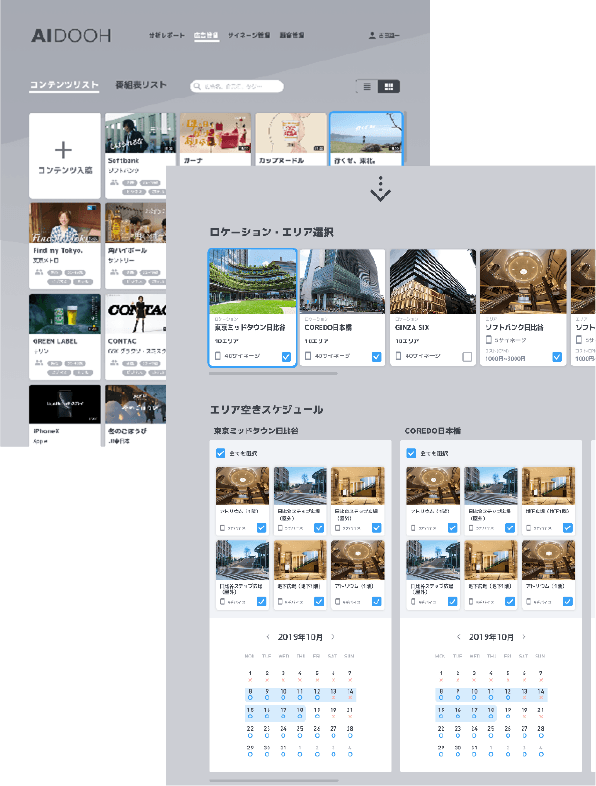Toggle 全てを選択 in COREDO日本橋 schedule panel
The width and height of the screenshot is (596, 786).
pyautogui.click(x=411, y=453)
